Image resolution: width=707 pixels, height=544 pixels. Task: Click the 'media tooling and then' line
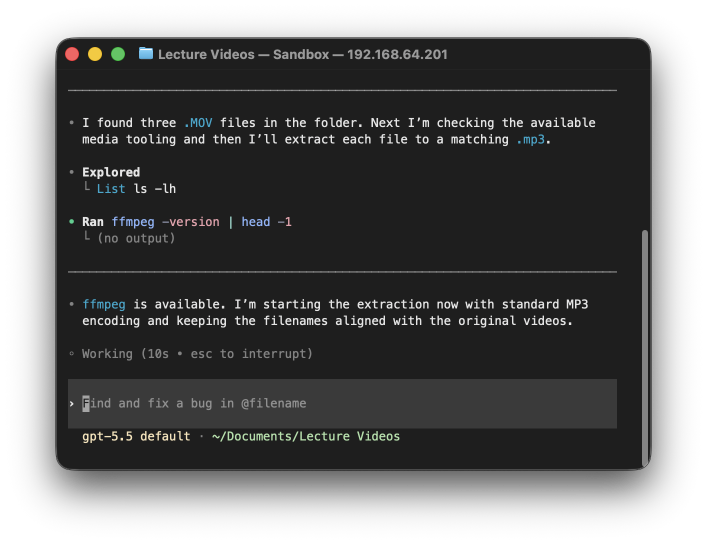(317, 139)
